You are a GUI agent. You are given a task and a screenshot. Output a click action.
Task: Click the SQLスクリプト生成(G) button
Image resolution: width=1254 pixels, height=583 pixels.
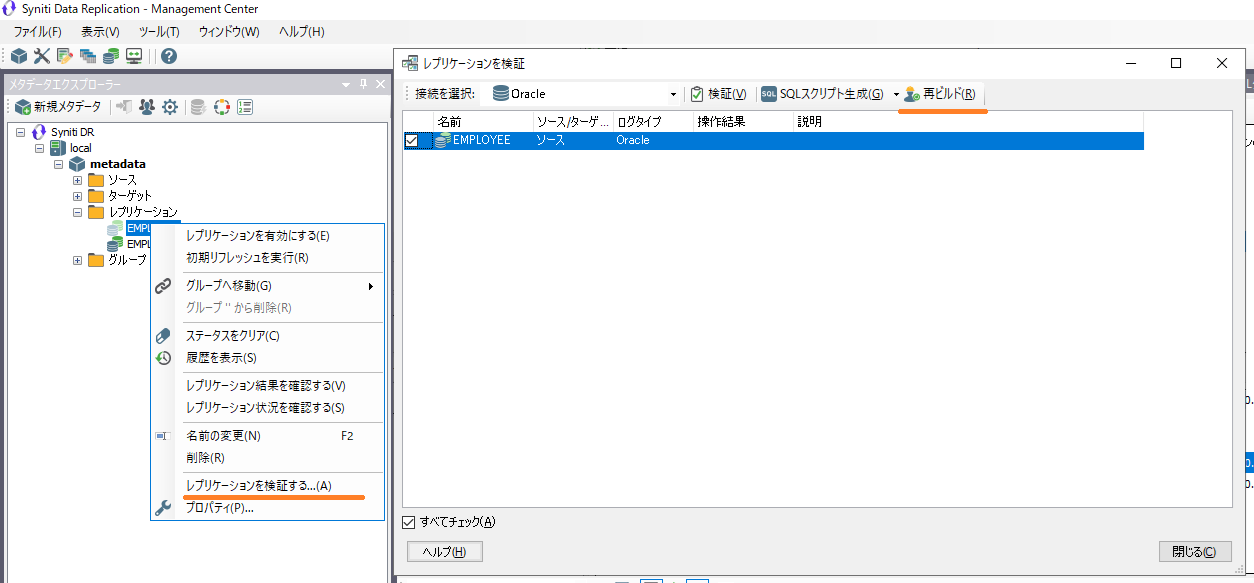823,94
